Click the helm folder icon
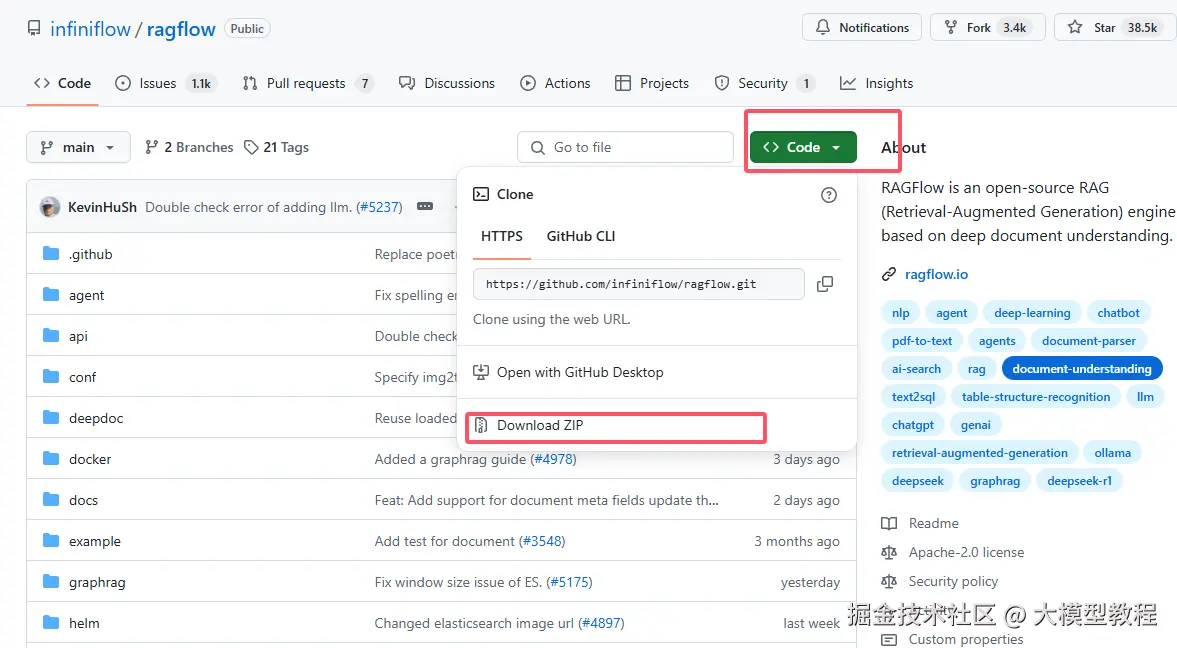The height and width of the screenshot is (648, 1177). [x=51, y=622]
